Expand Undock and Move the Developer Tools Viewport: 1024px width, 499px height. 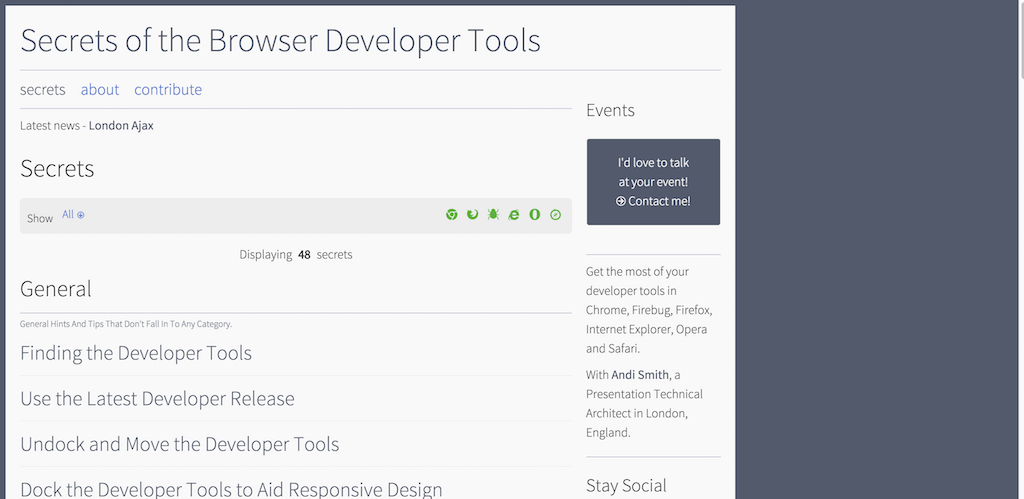tap(180, 444)
